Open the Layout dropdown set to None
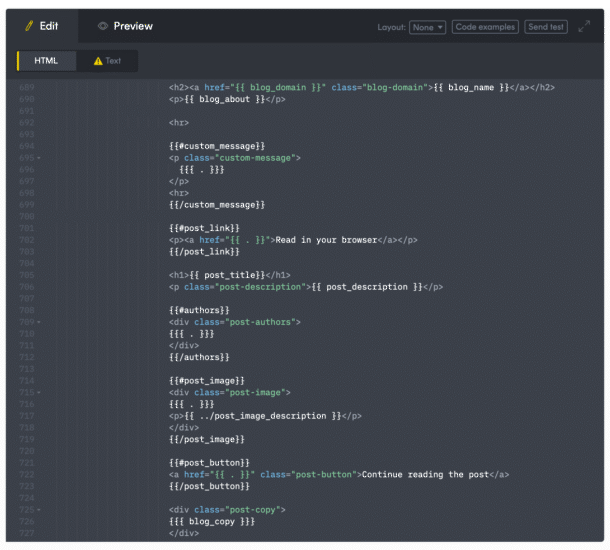The image size is (610, 550). pyautogui.click(x=427, y=27)
